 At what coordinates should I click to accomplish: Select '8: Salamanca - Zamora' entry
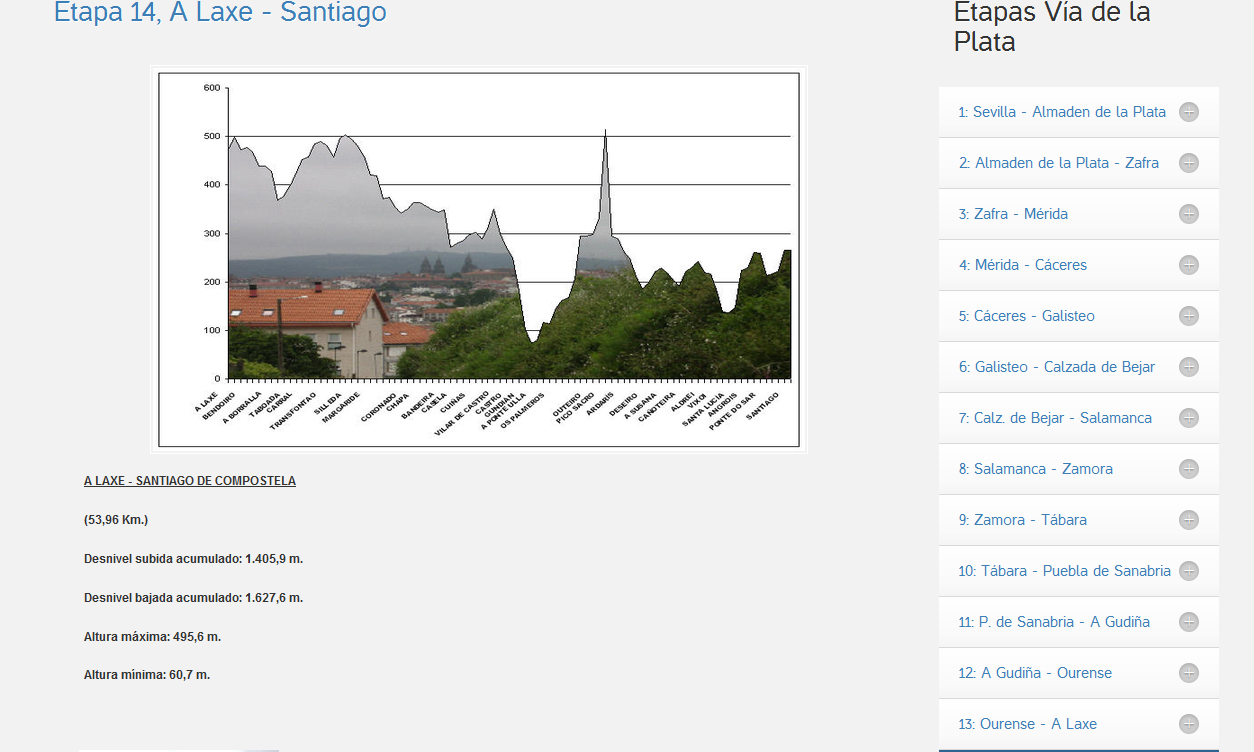[1036, 469]
